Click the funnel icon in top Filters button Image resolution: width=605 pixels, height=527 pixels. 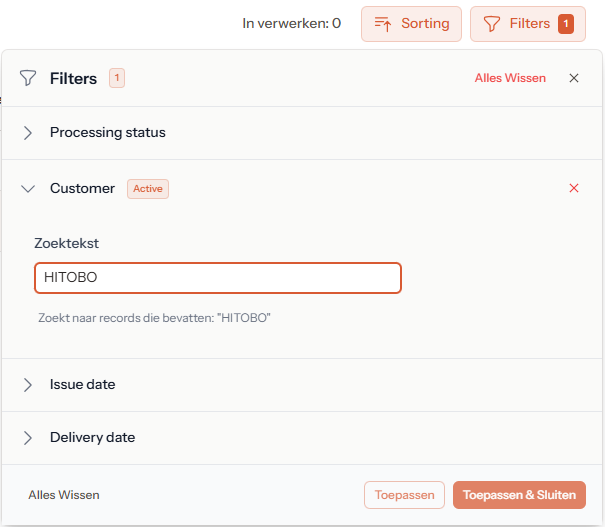point(491,24)
